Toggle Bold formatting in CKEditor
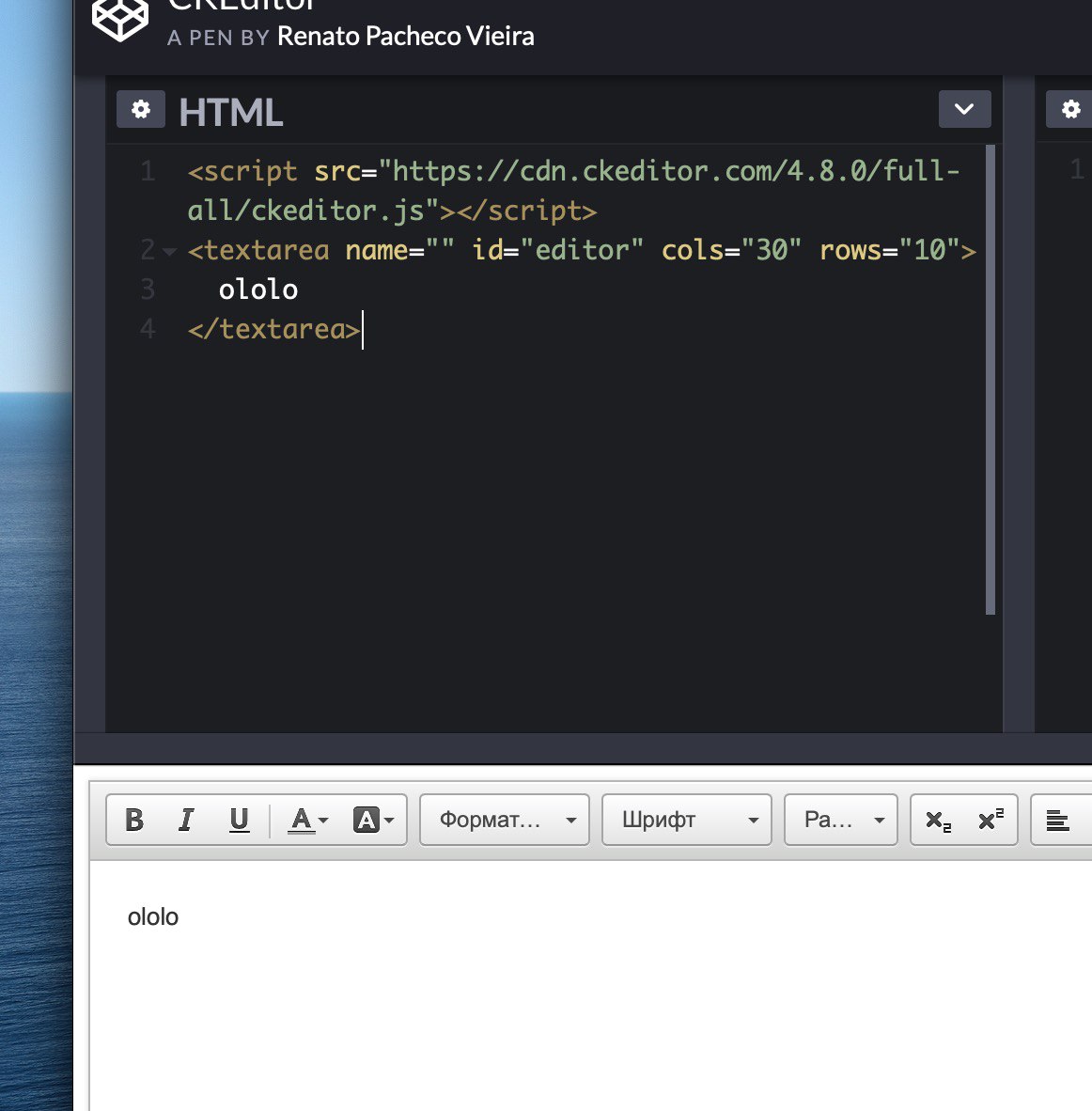The image size is (1092, 1111). point(134,820)
